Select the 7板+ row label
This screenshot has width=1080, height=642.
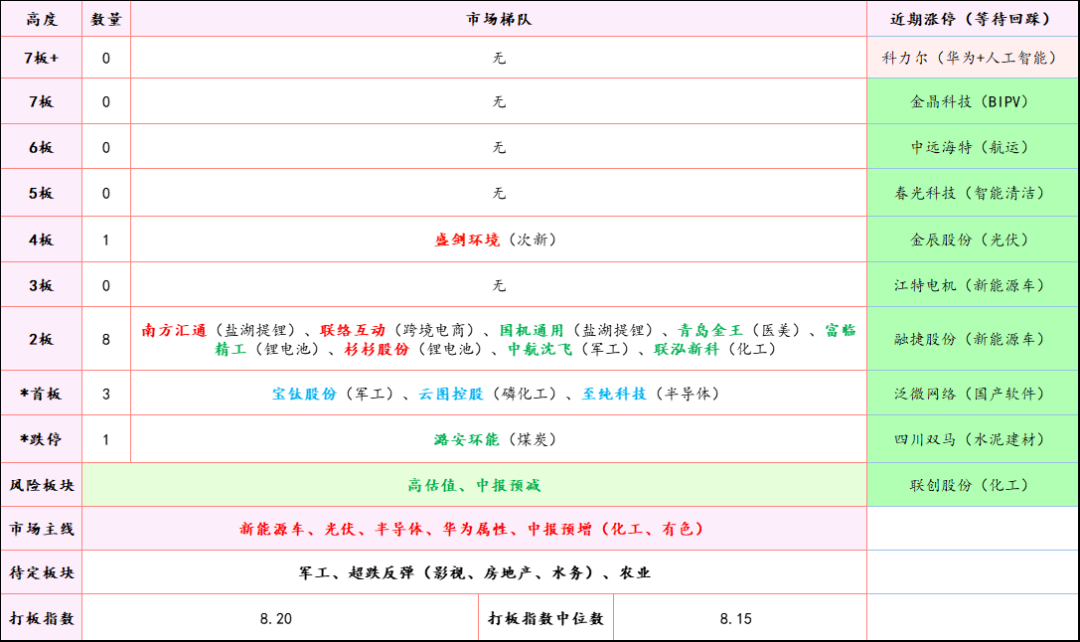point(41,58)
